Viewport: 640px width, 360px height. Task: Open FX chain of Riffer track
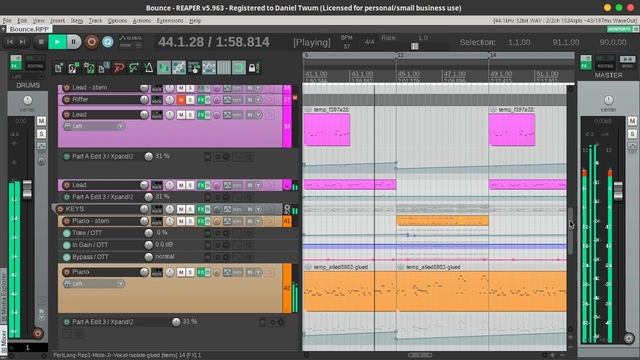click(201, 100)
